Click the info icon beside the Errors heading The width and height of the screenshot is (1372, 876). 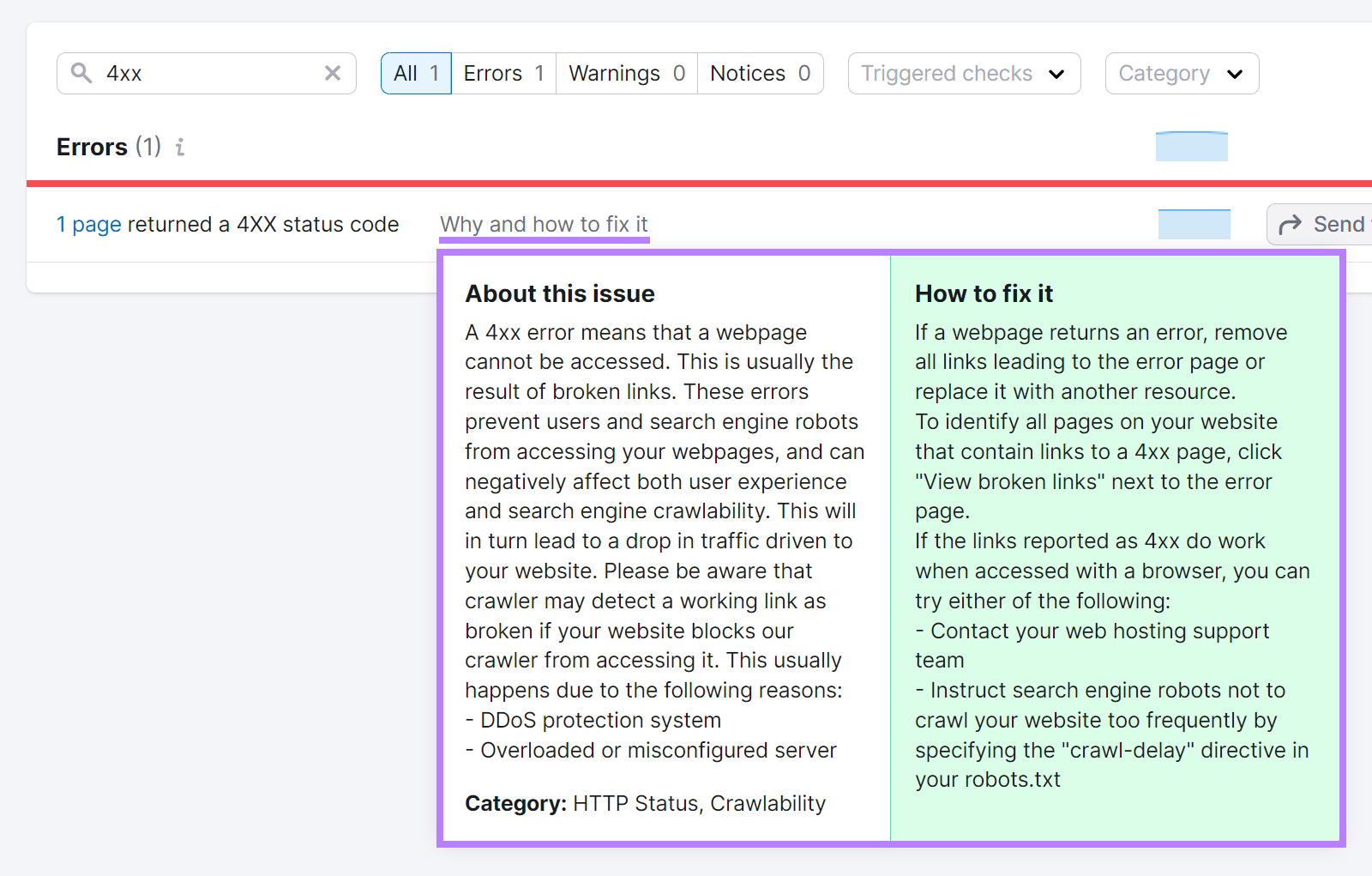click(179, 148)
